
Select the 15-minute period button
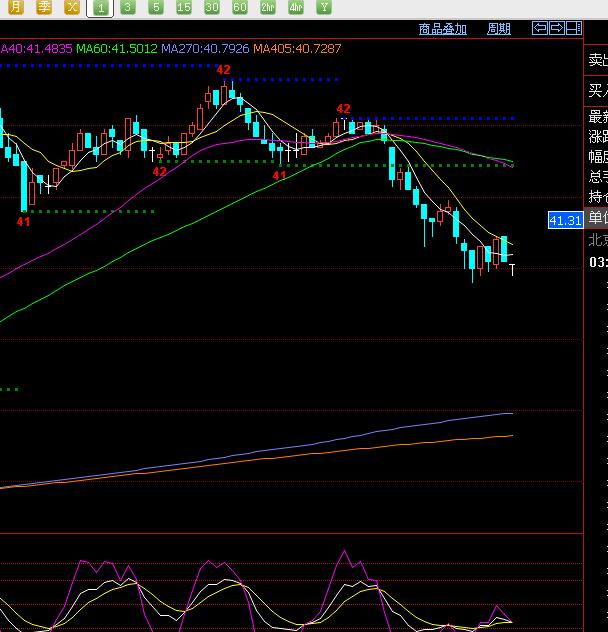183,8
